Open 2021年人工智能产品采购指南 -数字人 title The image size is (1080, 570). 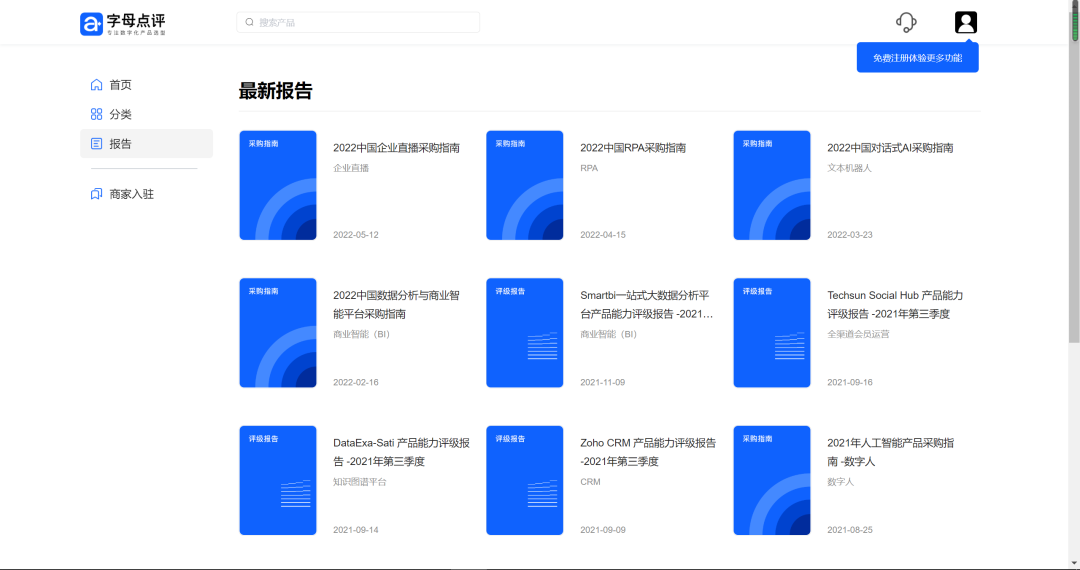coord(891,452)
